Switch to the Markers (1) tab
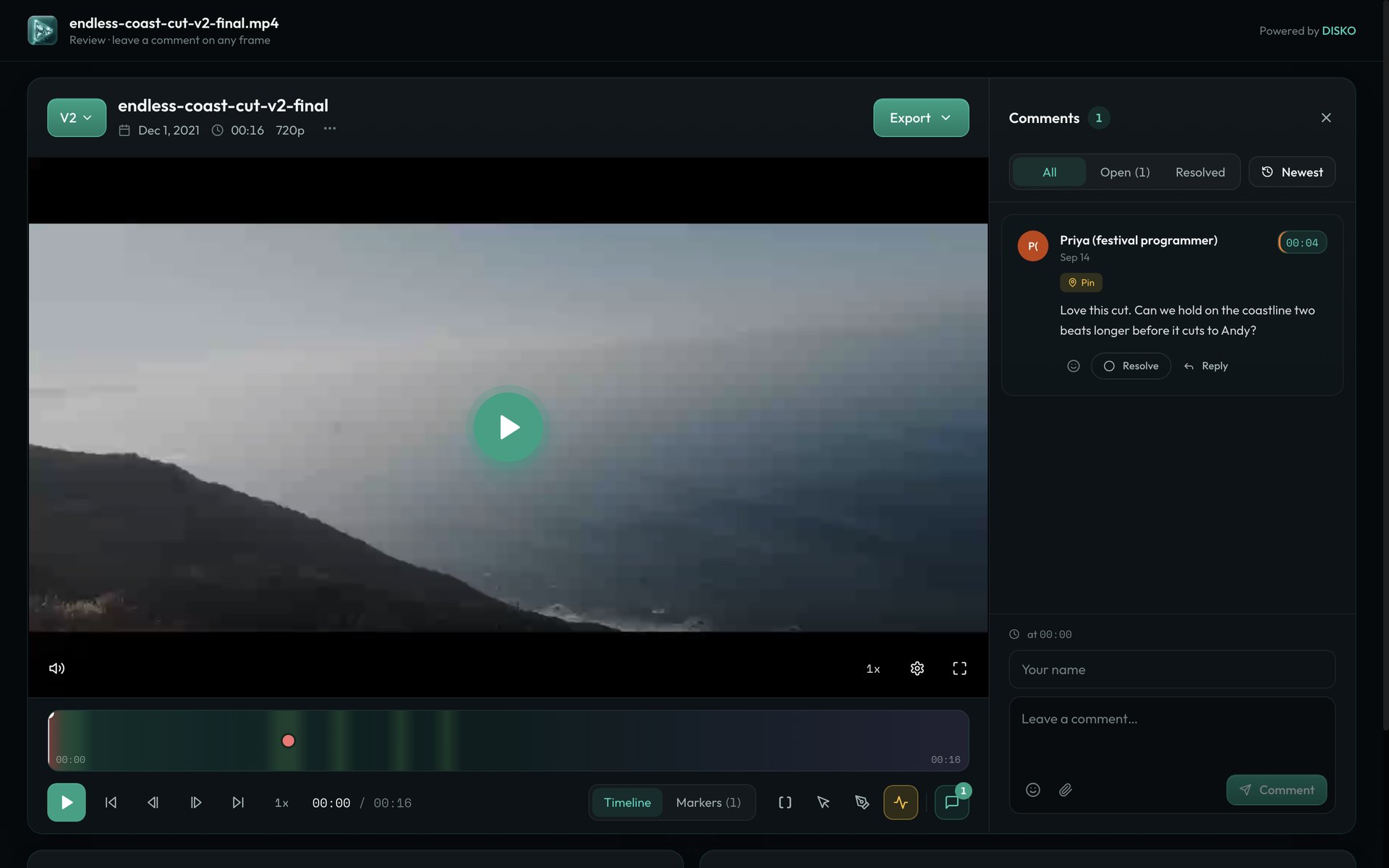Image resolution: width=1389 pixels, height=868 pixels. [x=708, y=802]
